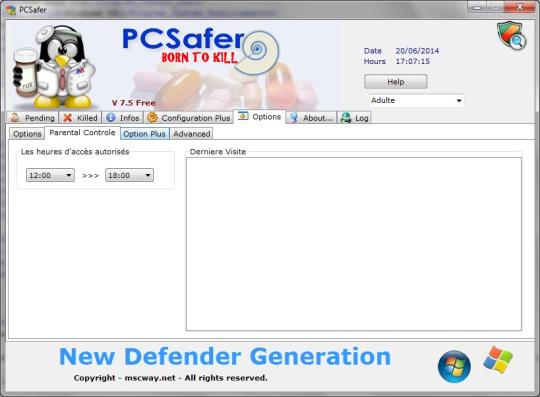Viewport: 540px width, 397px height.
Task: Open the Adulte profile dropdown
Action: click(416, 100)
